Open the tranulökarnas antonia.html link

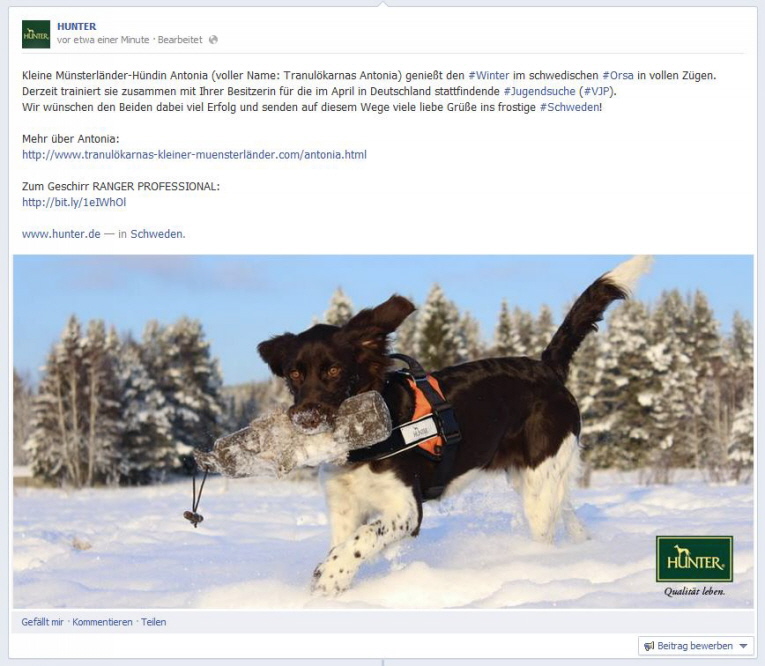pyautogui.click(x=194, y=155)
